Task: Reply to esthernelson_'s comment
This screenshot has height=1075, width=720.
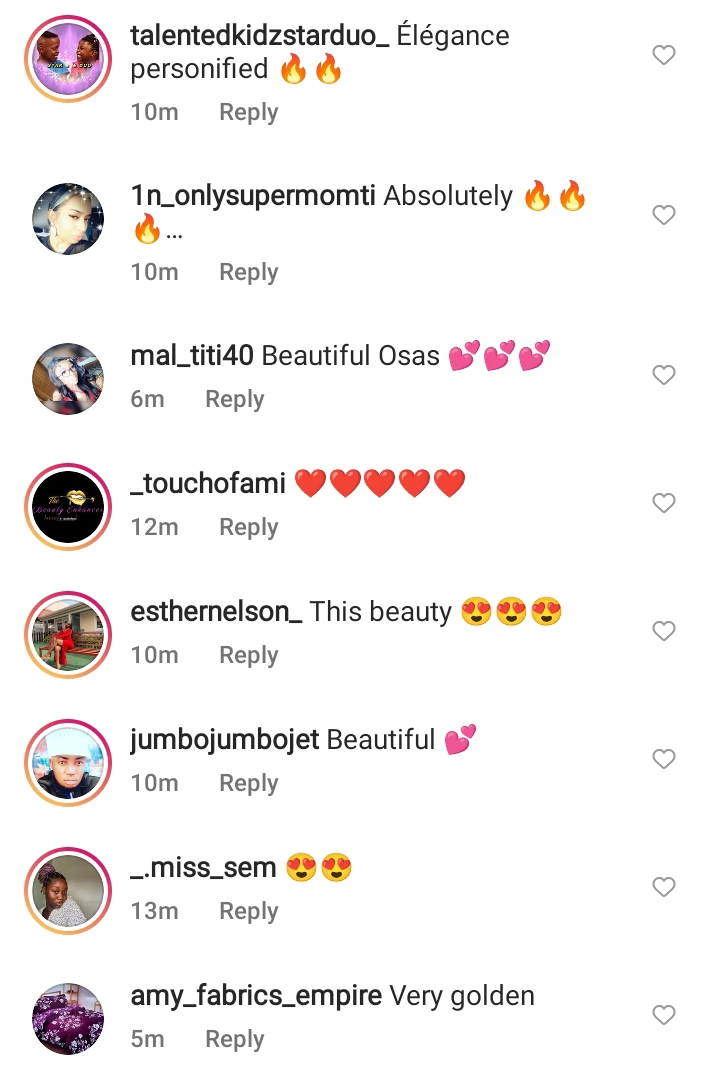Action: pos(248,655)
